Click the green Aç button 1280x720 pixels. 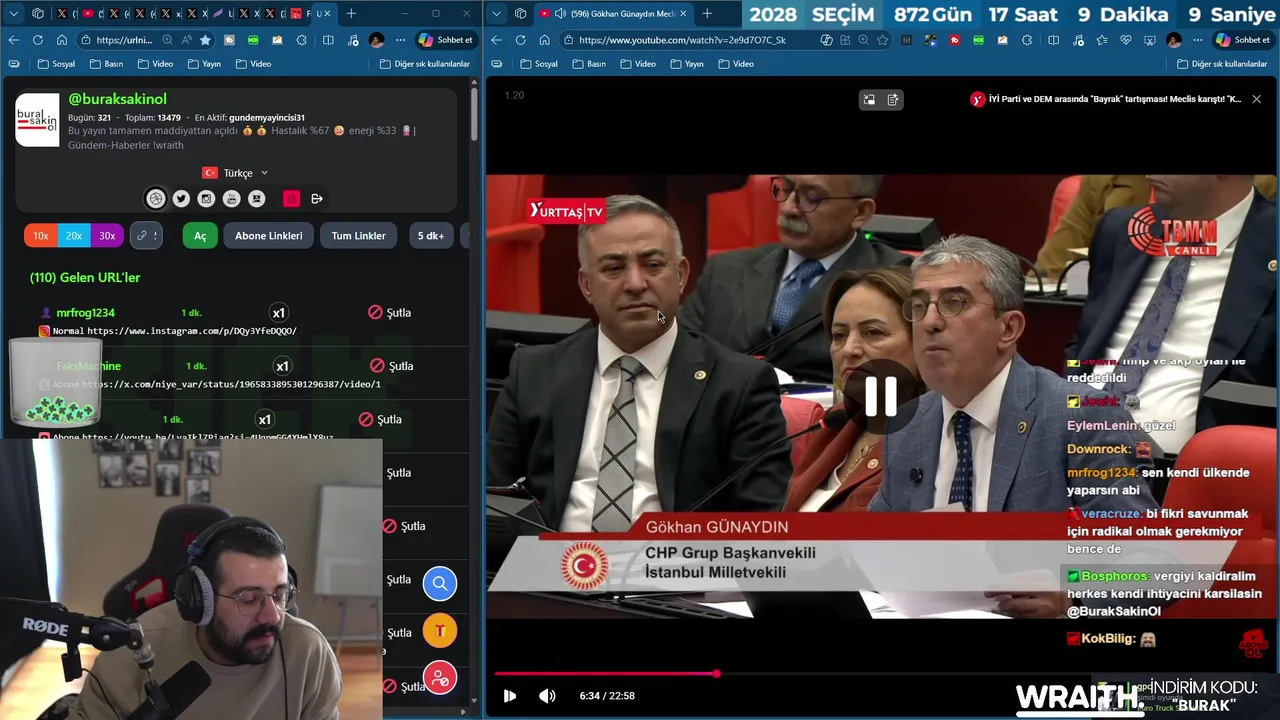point(200,236)
